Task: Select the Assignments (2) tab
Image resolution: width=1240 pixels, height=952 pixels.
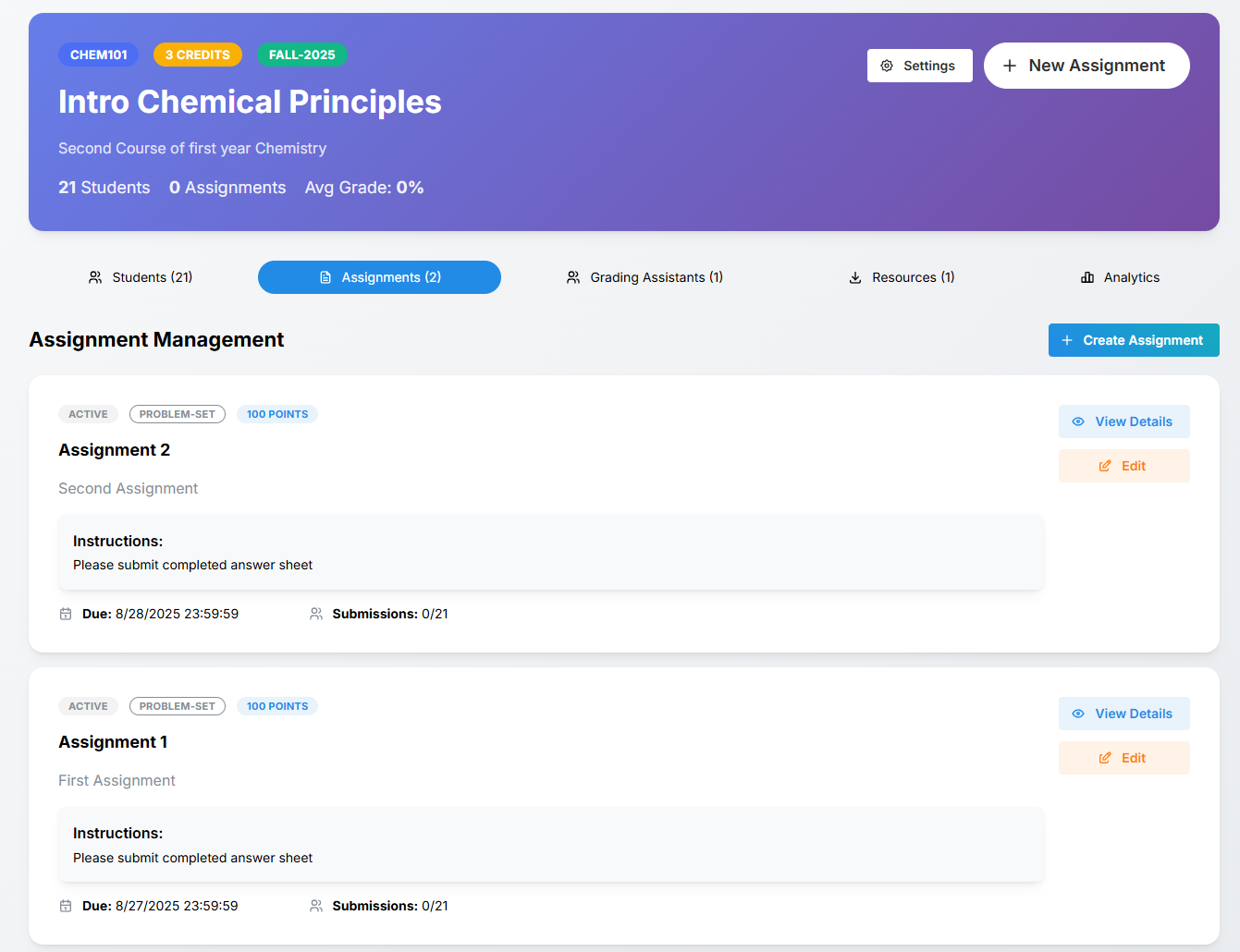Action: [x=379, y=277]
